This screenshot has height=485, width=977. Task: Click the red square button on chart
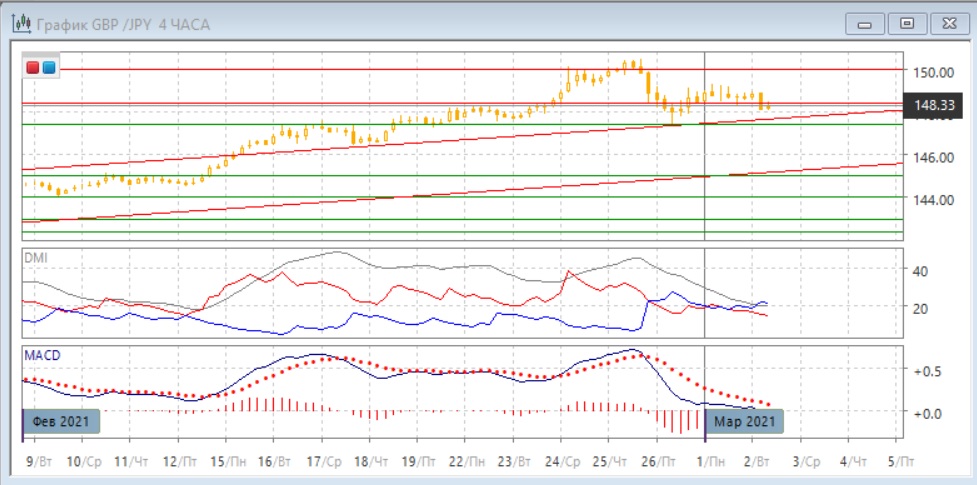pyautogui.click(x=33, y=67)
